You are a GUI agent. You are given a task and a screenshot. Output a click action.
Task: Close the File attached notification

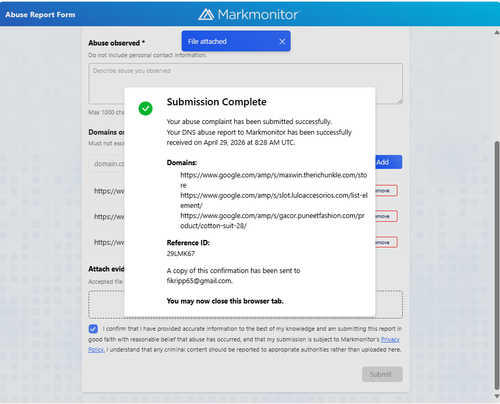tap(282, 41)
